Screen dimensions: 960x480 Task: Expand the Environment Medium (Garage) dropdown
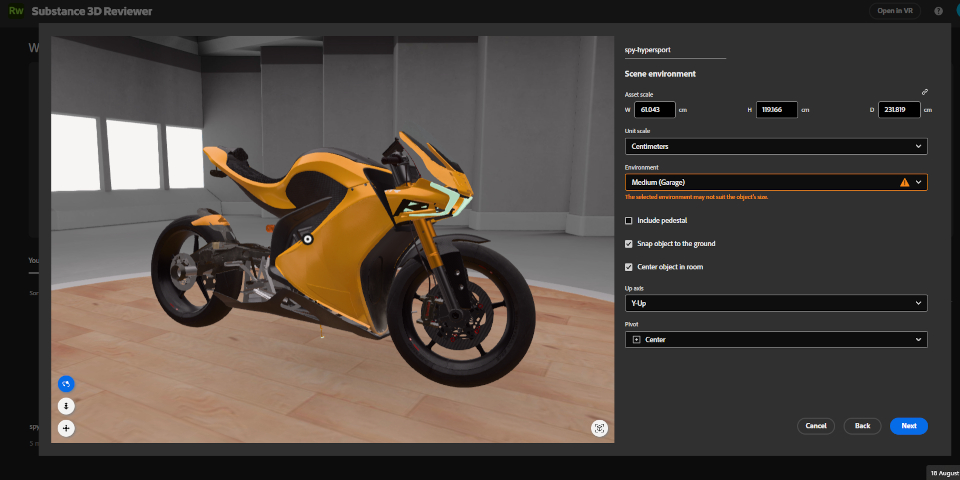776,182
